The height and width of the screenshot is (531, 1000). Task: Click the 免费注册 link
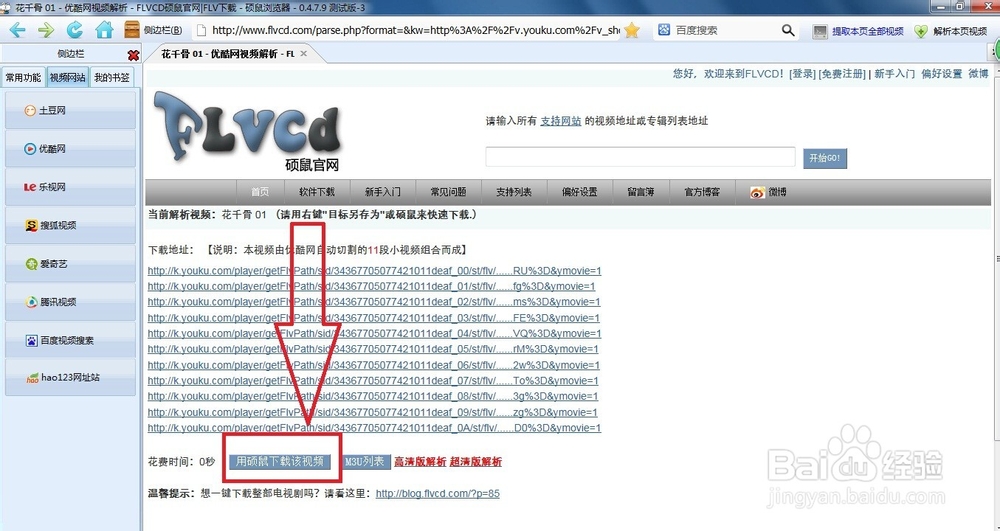pos(842,74)
